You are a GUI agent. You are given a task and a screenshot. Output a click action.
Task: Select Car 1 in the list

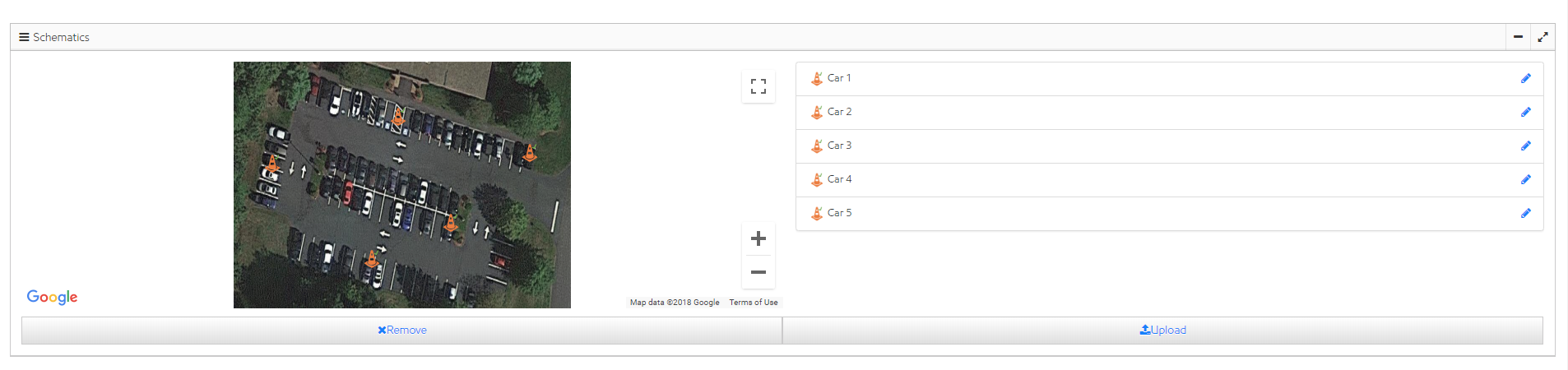[839, 78]
